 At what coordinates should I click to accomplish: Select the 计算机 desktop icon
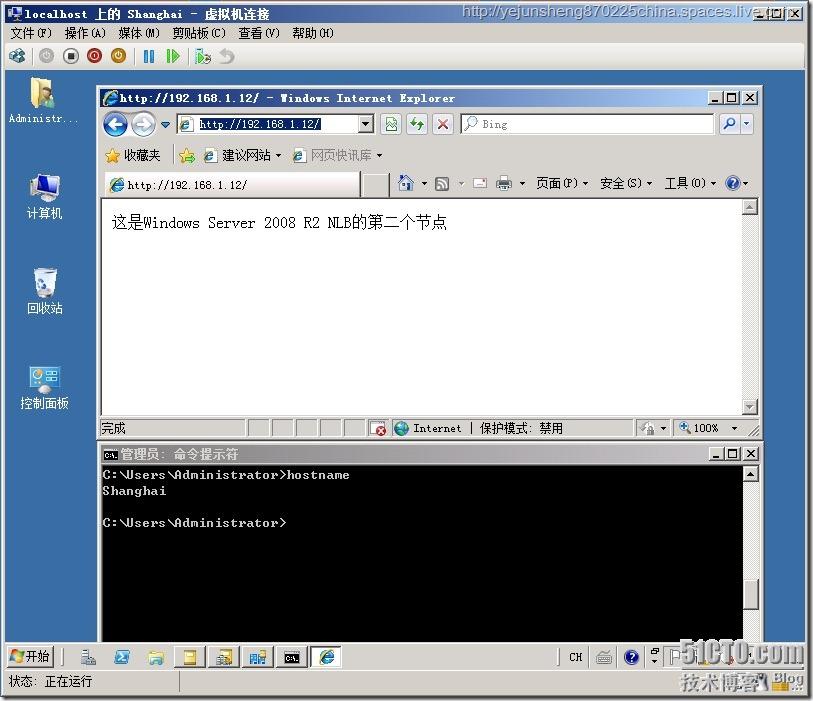coord(44,197)
